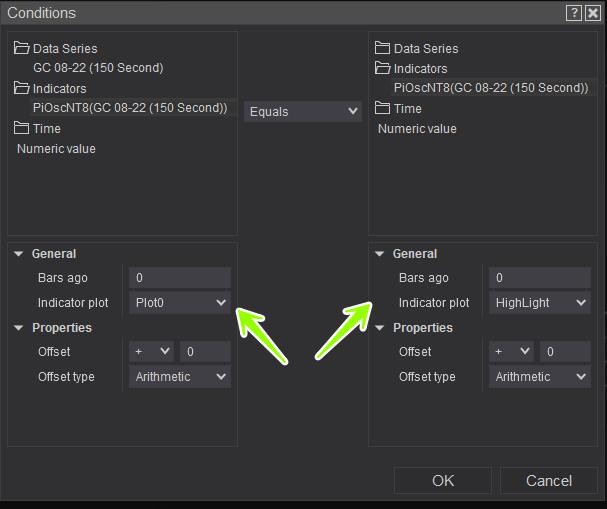Collapse right Properties section
The height and width of the screenshot is (509, 607).
[x=379, y=328]
